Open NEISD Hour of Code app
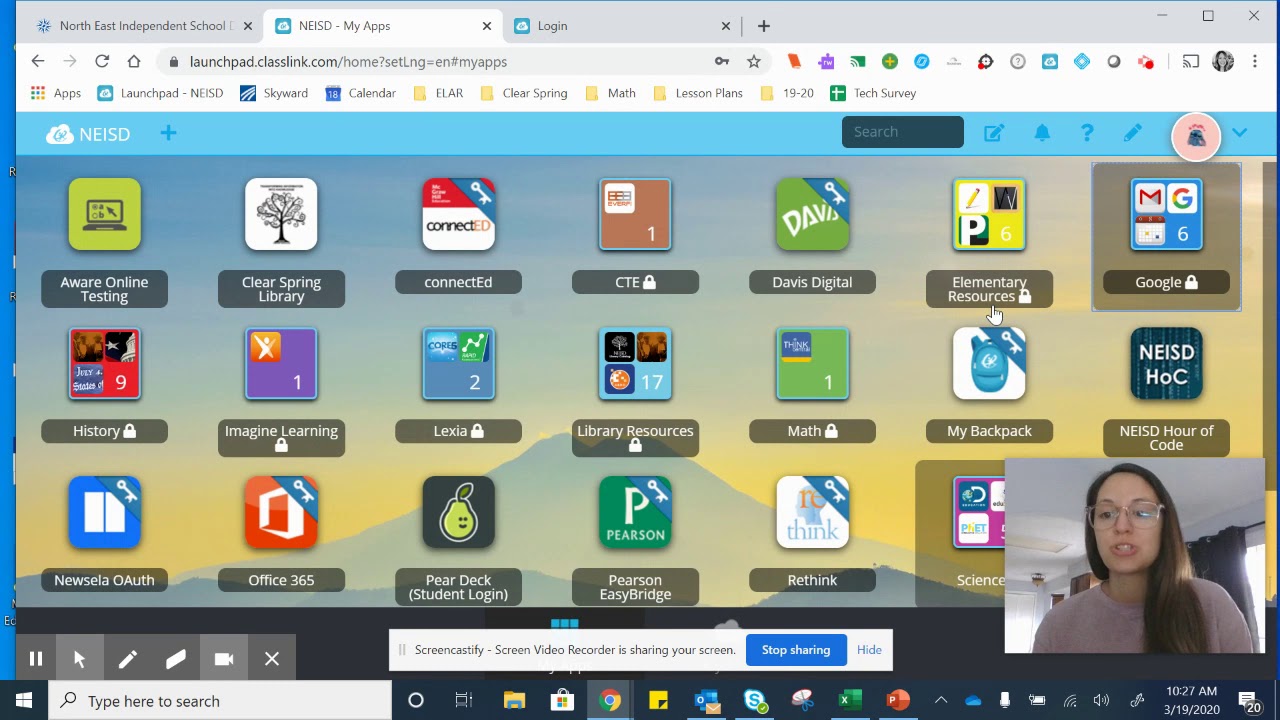1280x720 pixels. [1166, 363]
